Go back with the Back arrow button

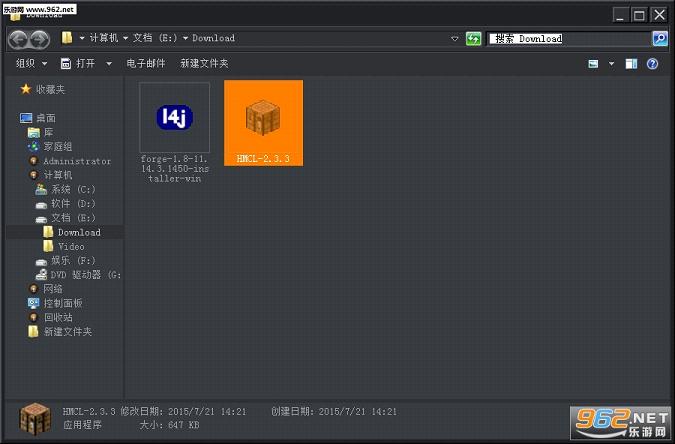(18, 39)
